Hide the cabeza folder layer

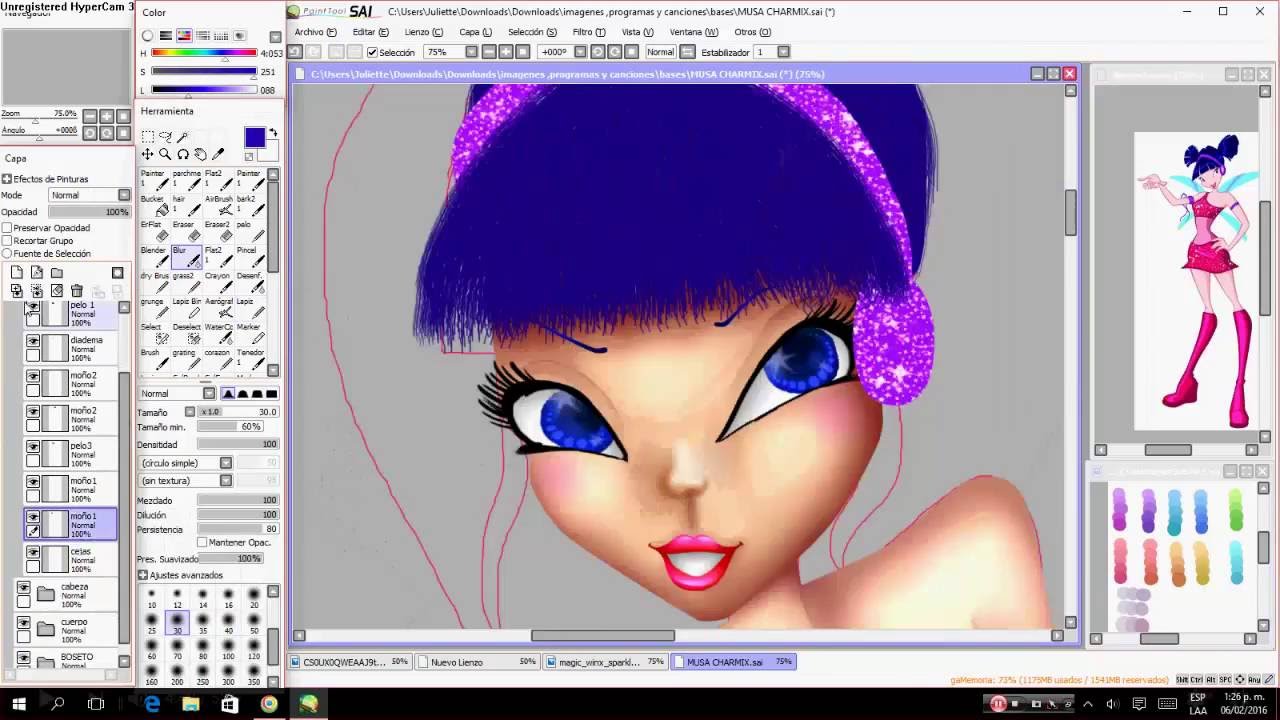point(23,588)
